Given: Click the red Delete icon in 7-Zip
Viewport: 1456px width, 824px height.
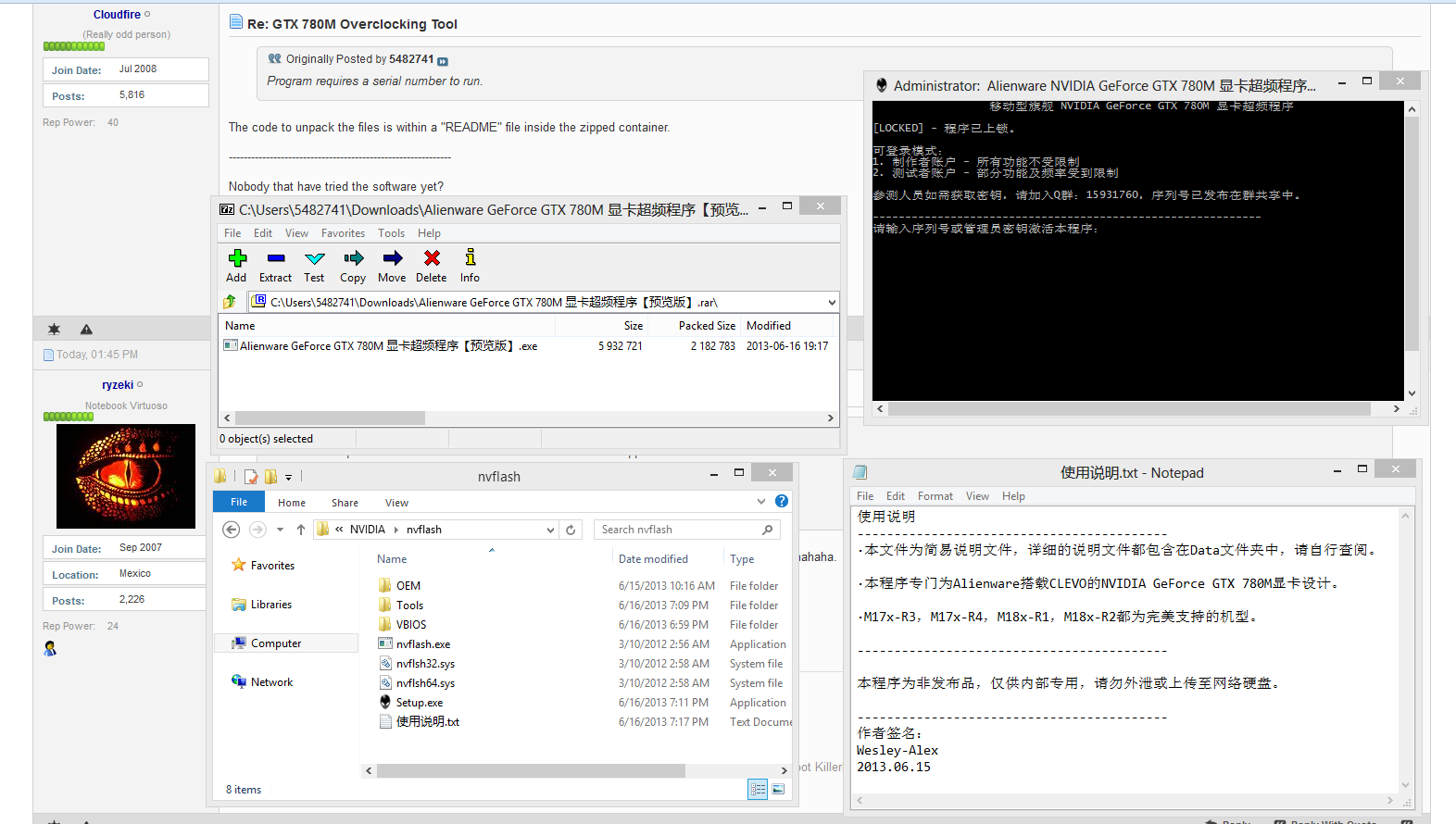Looking at the screenshot, I should [x=432, y=258].
